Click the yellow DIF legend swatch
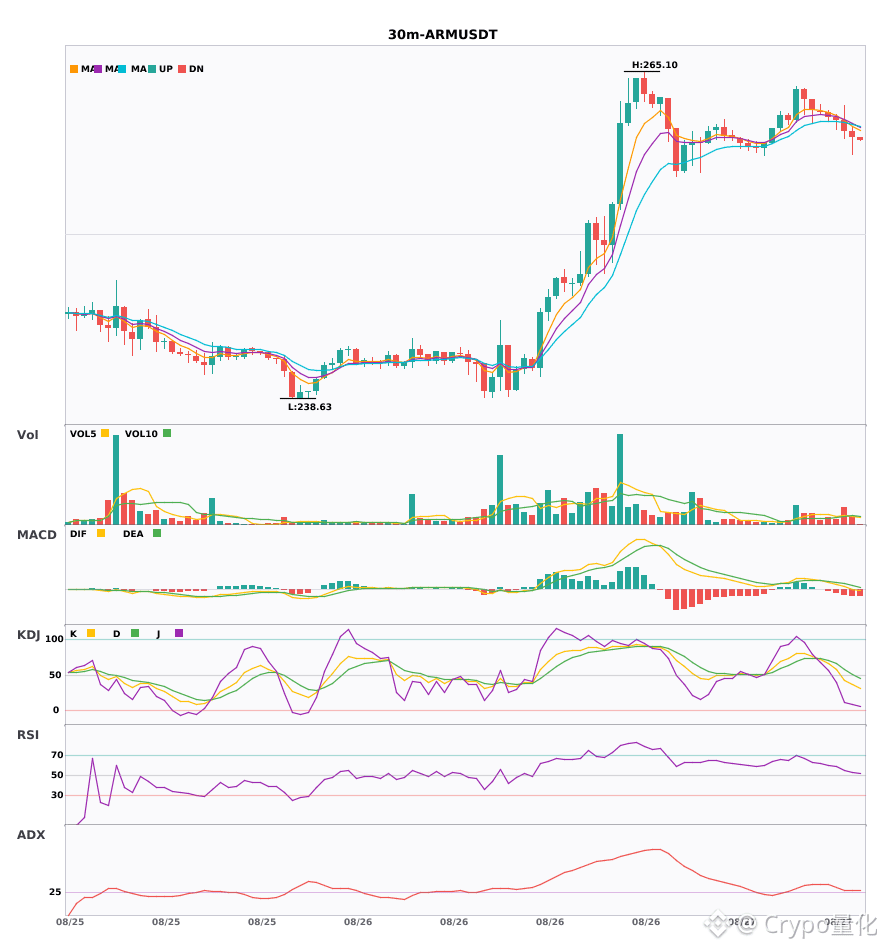Image resolution: width=885 pixels, height=950 pixels. click(101, 533)
